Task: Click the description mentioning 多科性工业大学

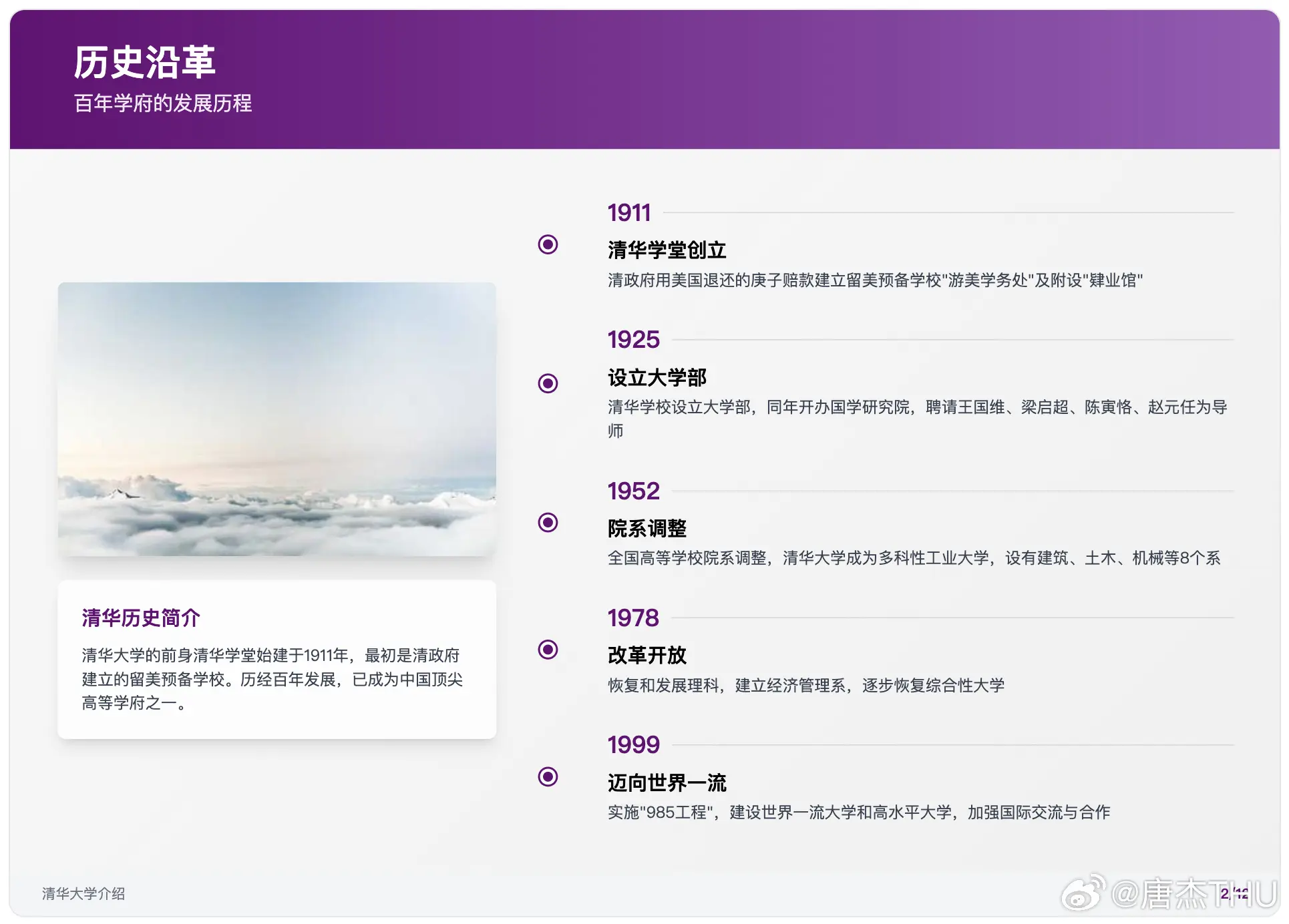Action: [914, 558]
